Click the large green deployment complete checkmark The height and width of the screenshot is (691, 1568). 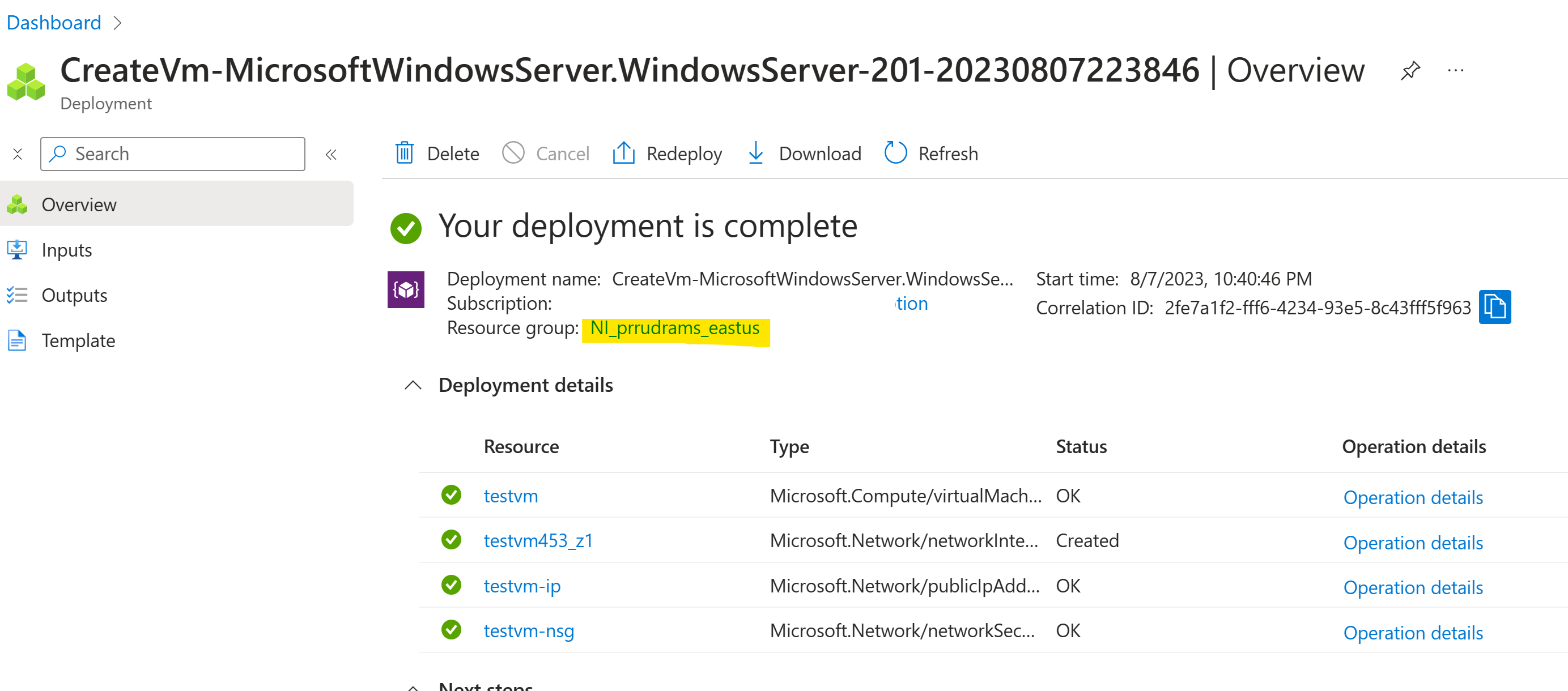(x=406, y=228)
